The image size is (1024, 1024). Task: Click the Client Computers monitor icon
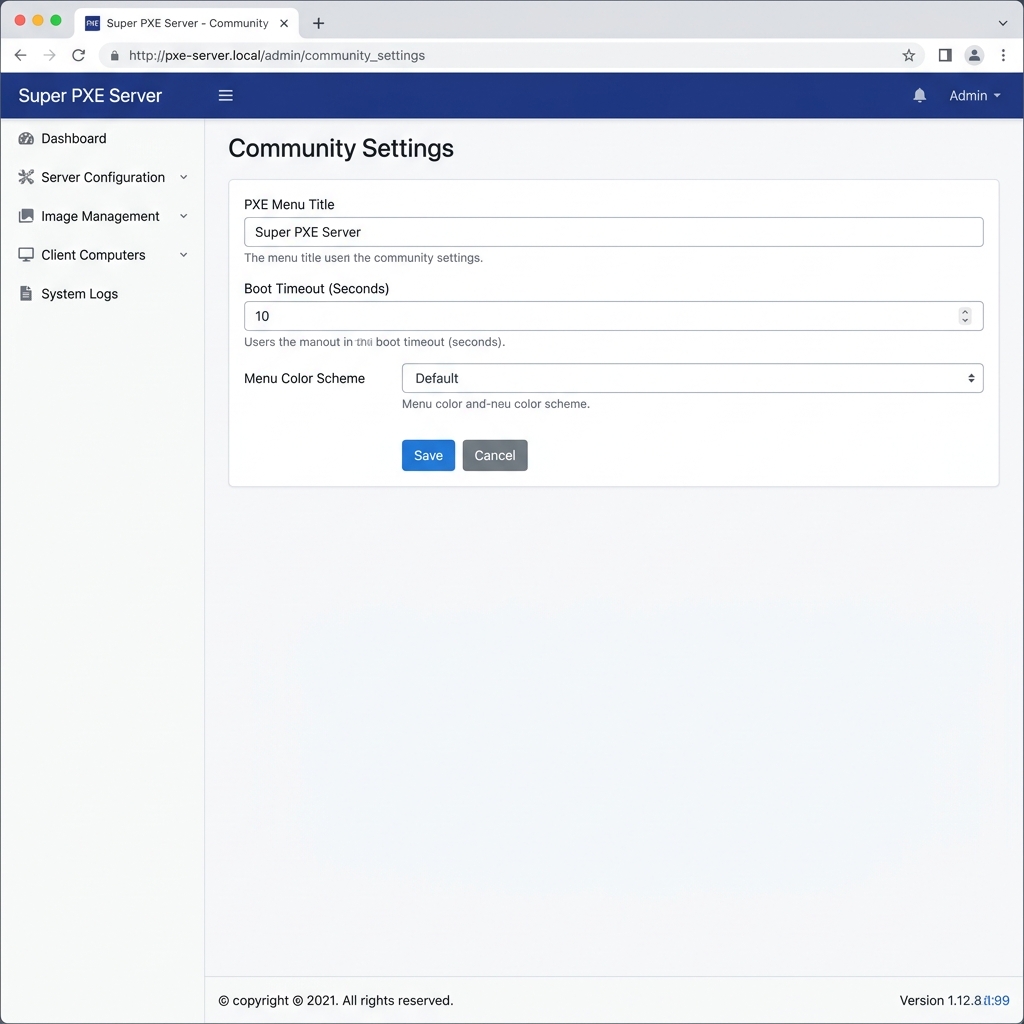pyautogui.click(x=26, y=255)
